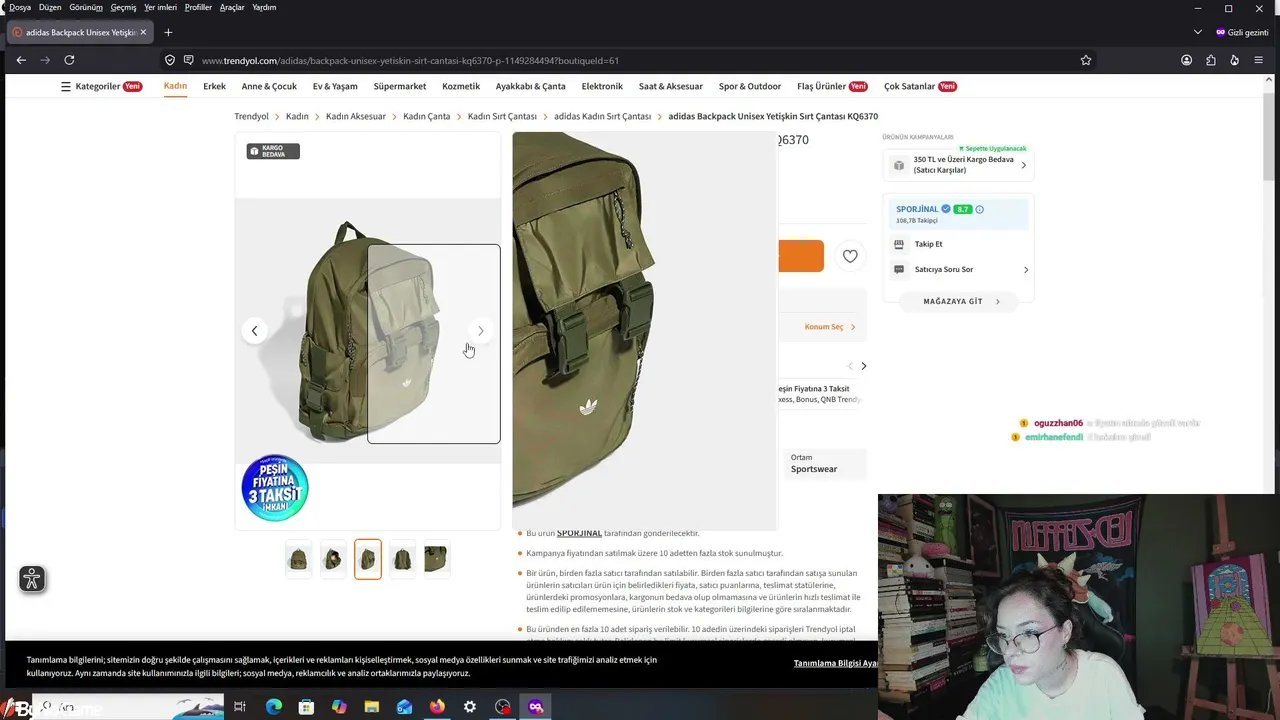Click the Kadın Aksesuar breadcrumb
The image size is (1280, 720).
point(355,116)
